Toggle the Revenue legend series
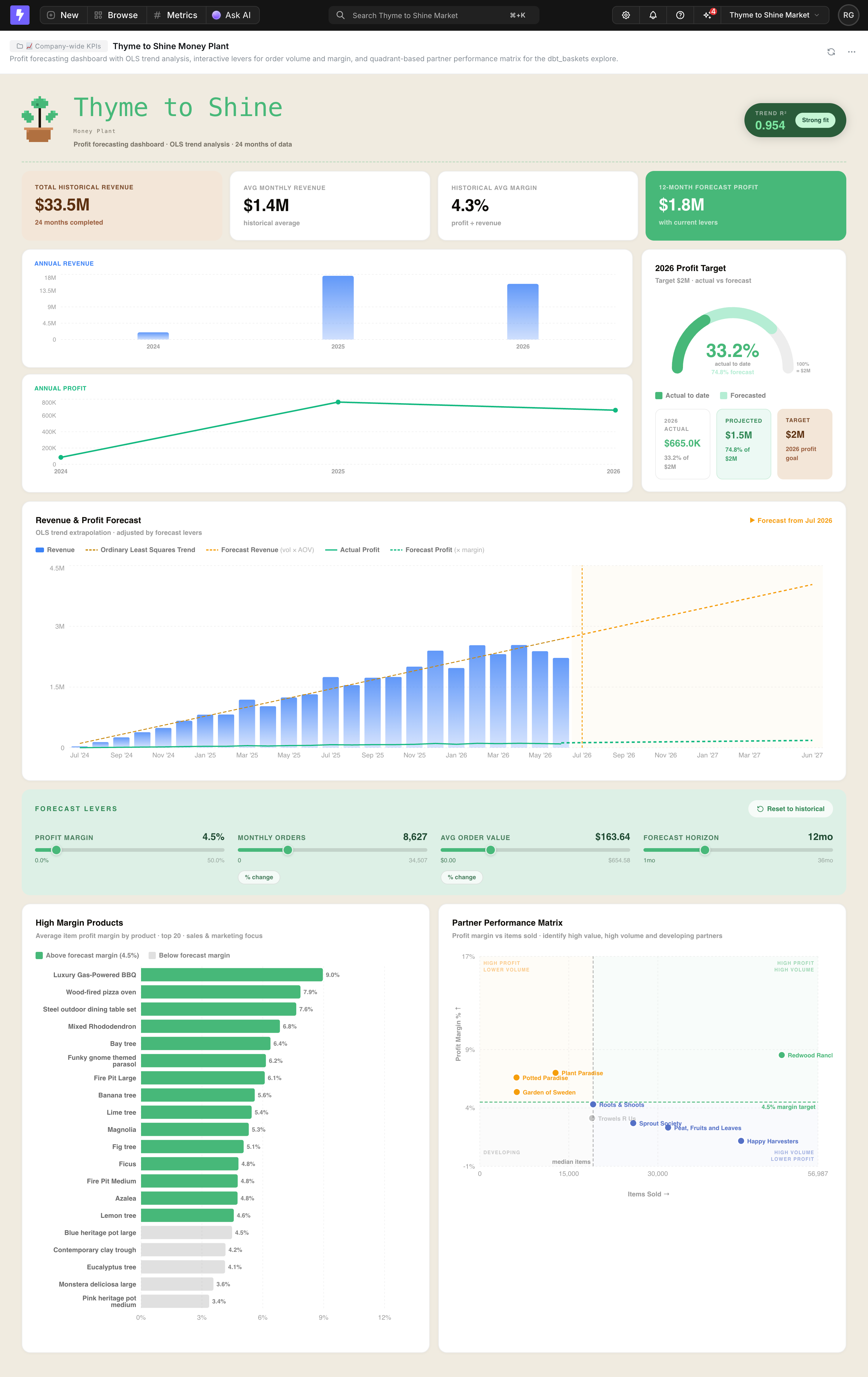 pyautogui.click(x=55, y=550)
